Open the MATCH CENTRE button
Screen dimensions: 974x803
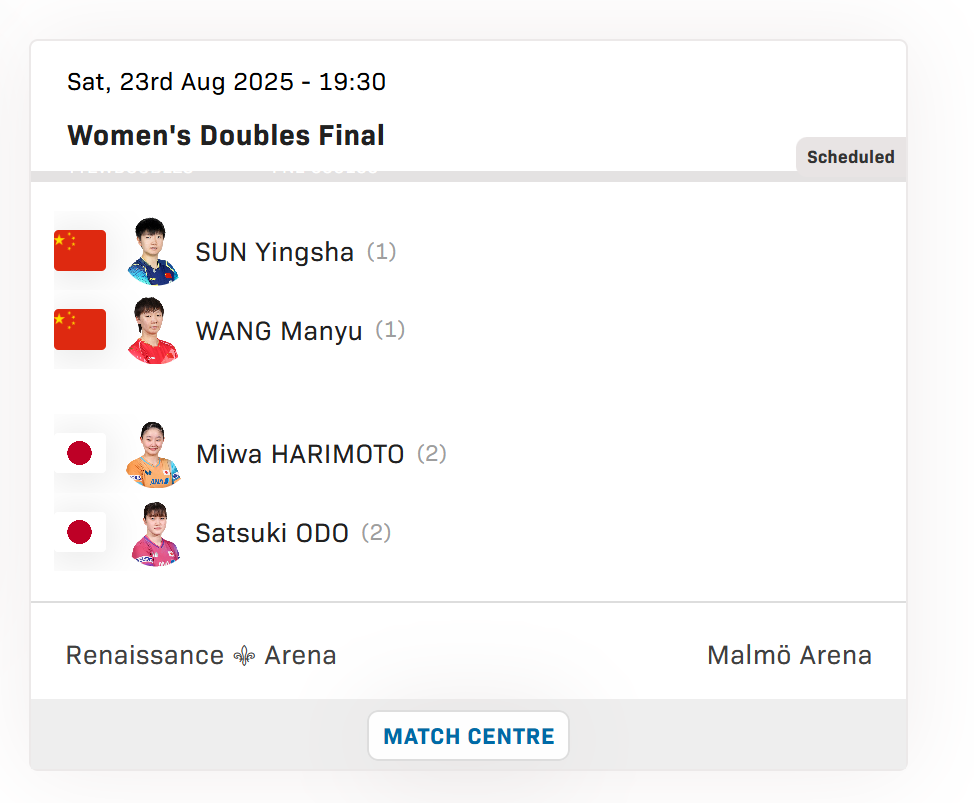[x=468, y=735]
